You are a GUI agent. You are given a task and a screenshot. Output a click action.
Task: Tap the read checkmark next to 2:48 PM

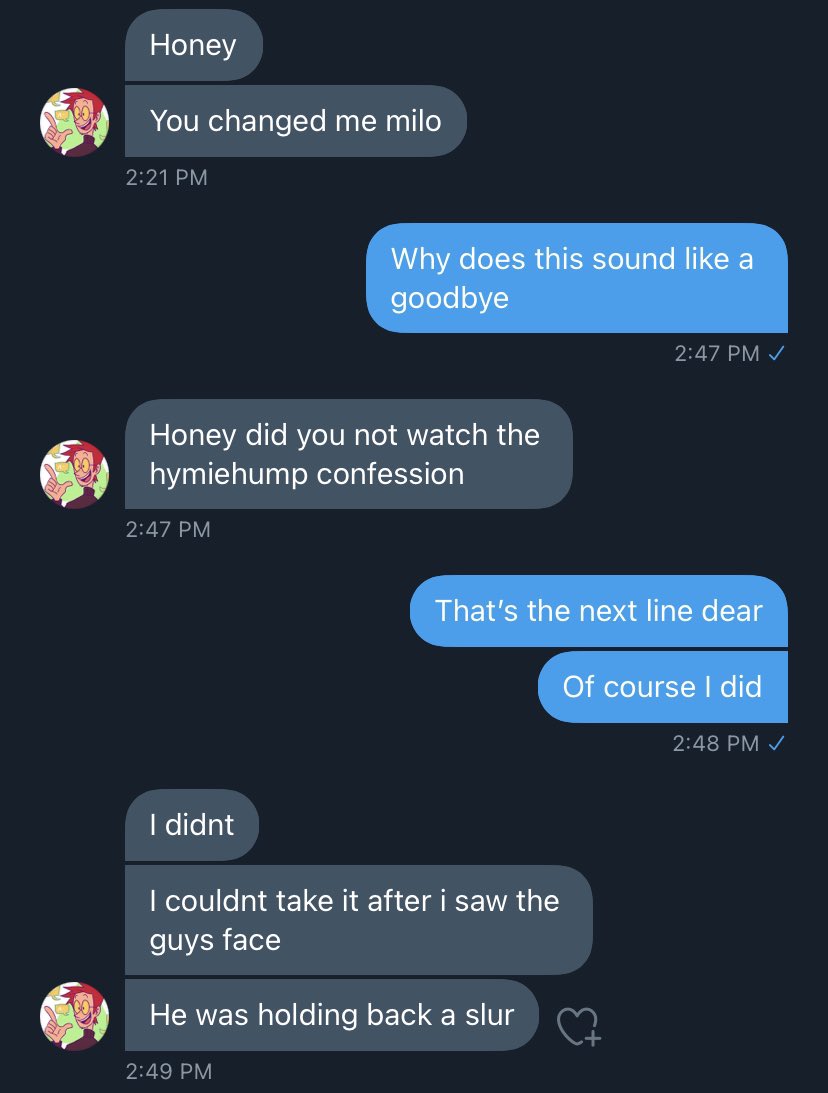[776, 744]
